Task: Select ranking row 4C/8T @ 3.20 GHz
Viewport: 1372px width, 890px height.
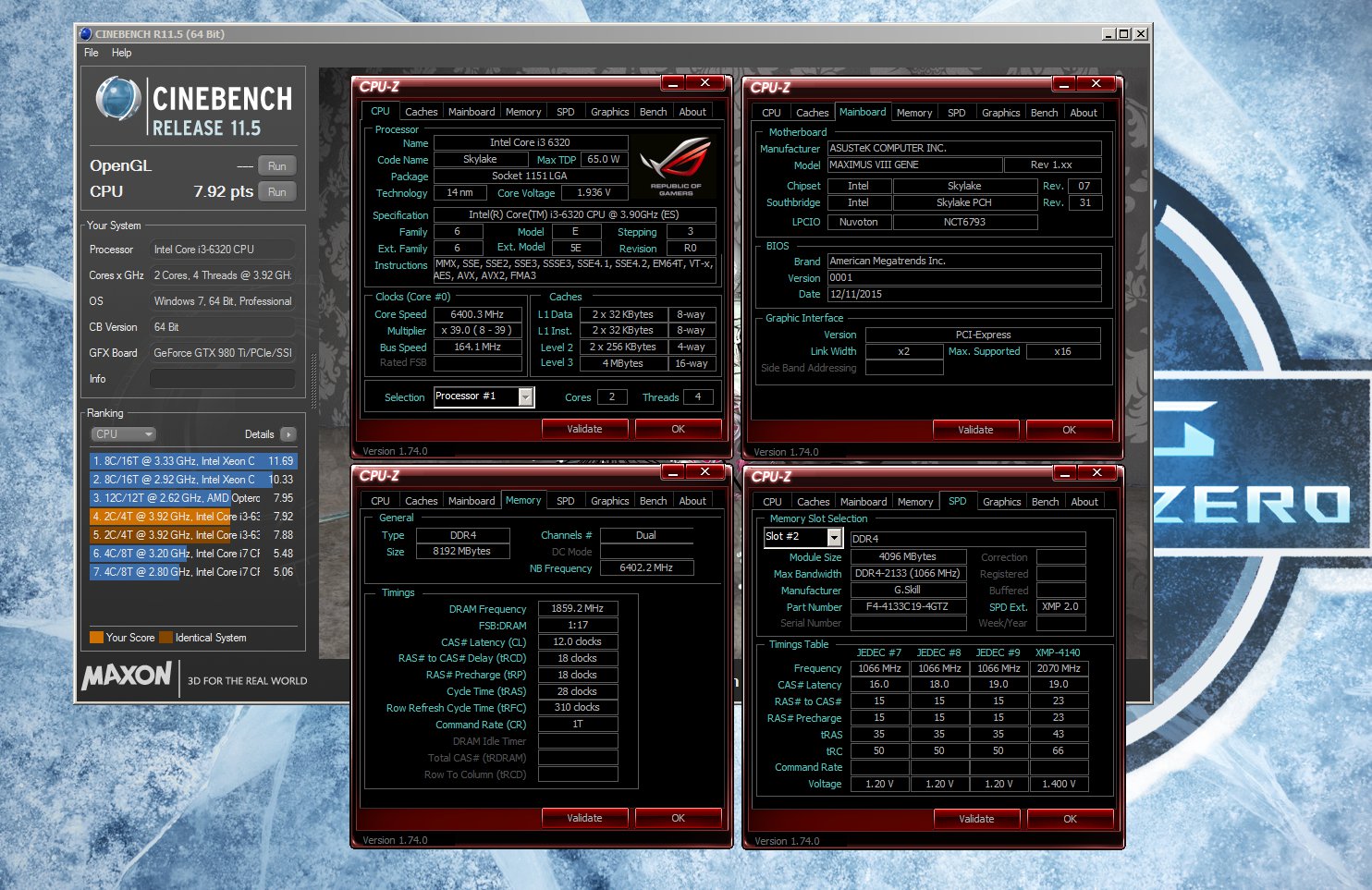Action: pyautogui.click(x=193, y=554)
